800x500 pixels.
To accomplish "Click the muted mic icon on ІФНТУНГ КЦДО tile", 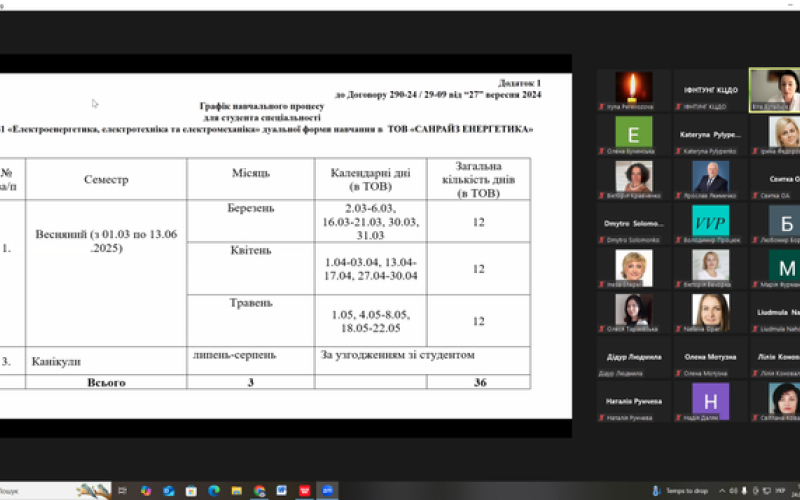I will click(x=678, y=107).
